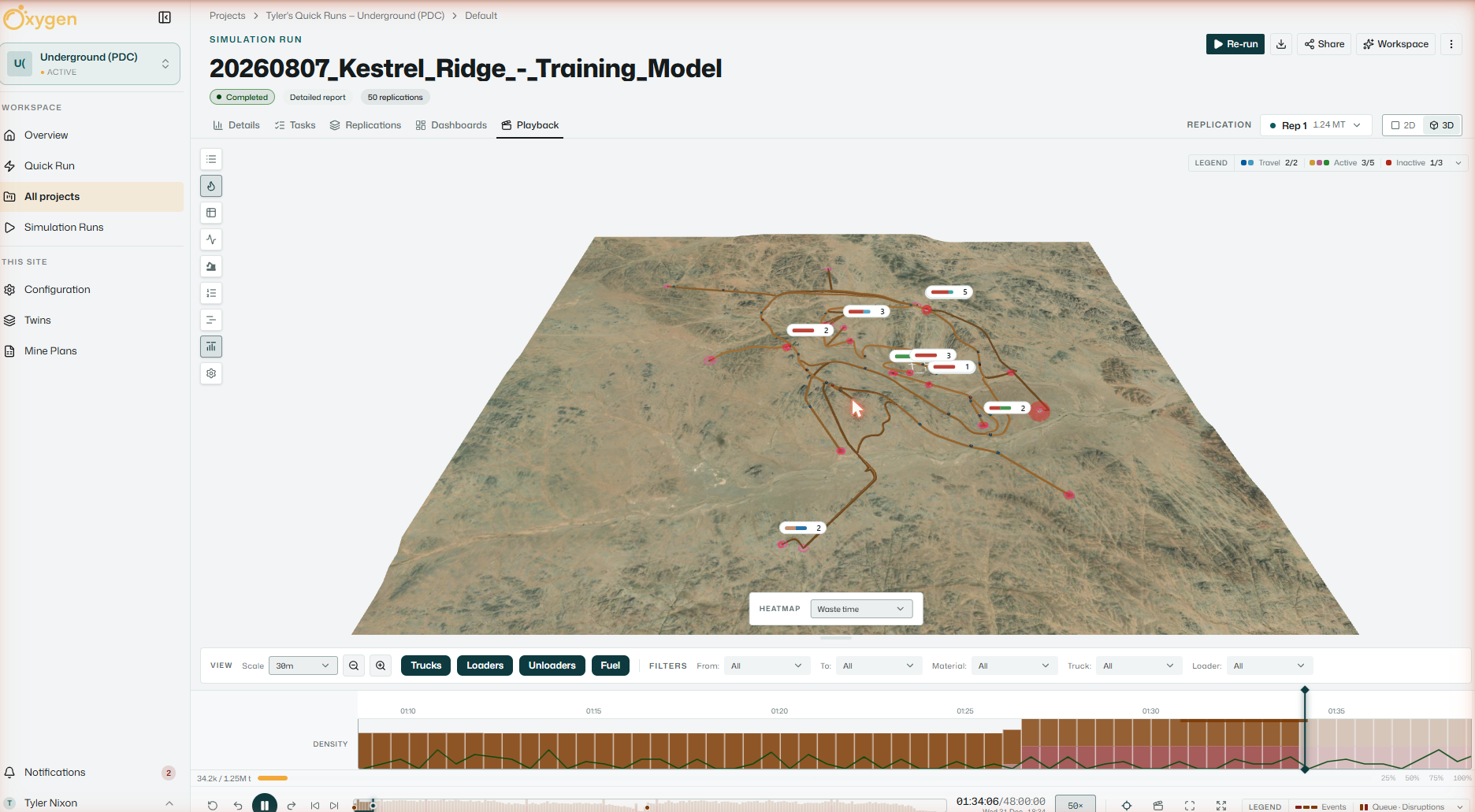
Task: Download the simulation run
Action: click(1281, 44)
